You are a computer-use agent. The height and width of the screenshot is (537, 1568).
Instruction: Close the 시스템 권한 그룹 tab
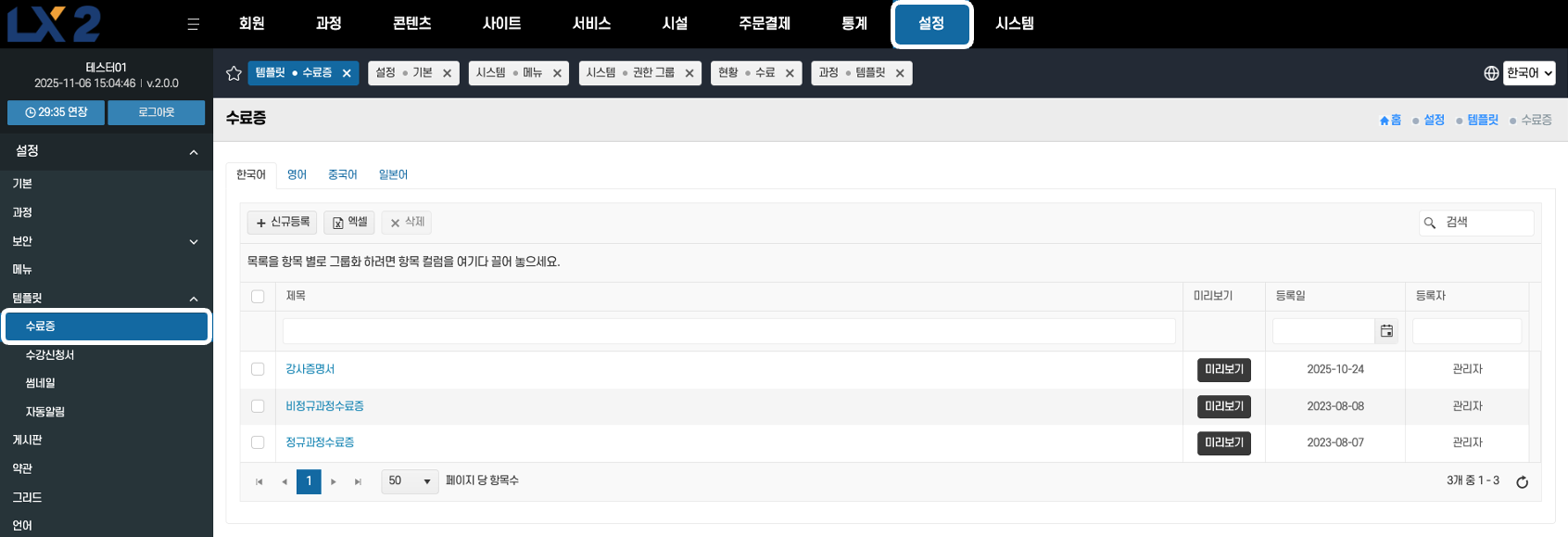click(x=689, y=73)
